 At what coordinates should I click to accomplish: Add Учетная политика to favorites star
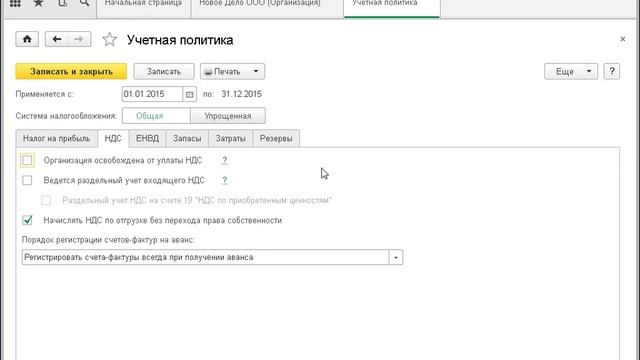(x=109, y=40)
